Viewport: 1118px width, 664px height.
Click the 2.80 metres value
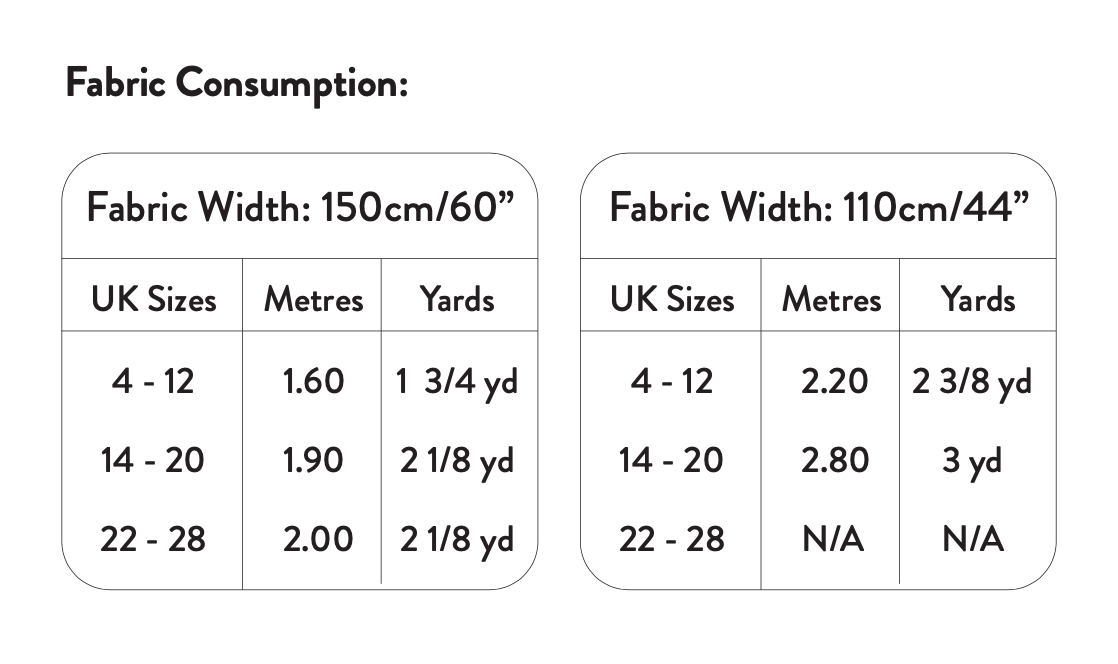pyautogui.click(x=831, y=460)
